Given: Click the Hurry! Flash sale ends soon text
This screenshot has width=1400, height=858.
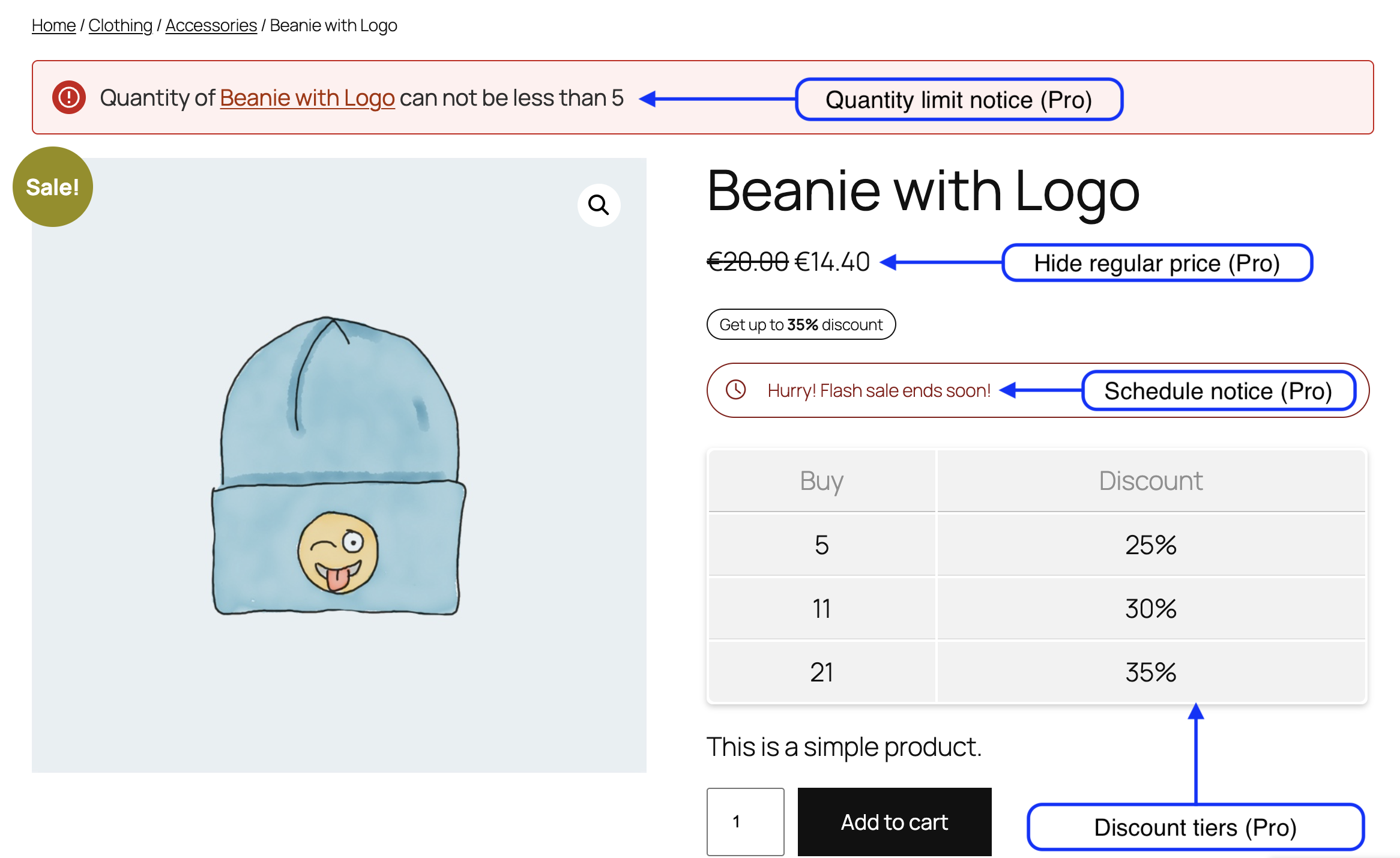Looking at the screenshot, I should coord(878,390).
